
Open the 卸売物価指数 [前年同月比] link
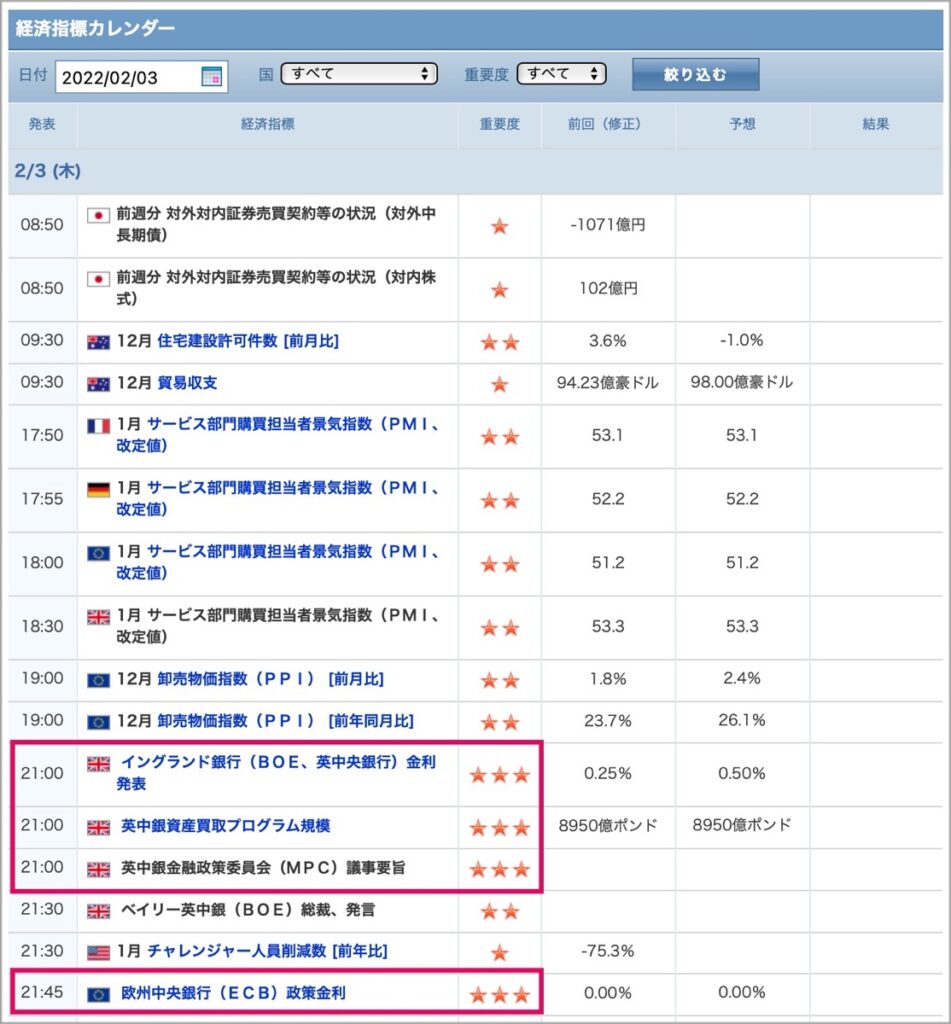pos(285,720)
